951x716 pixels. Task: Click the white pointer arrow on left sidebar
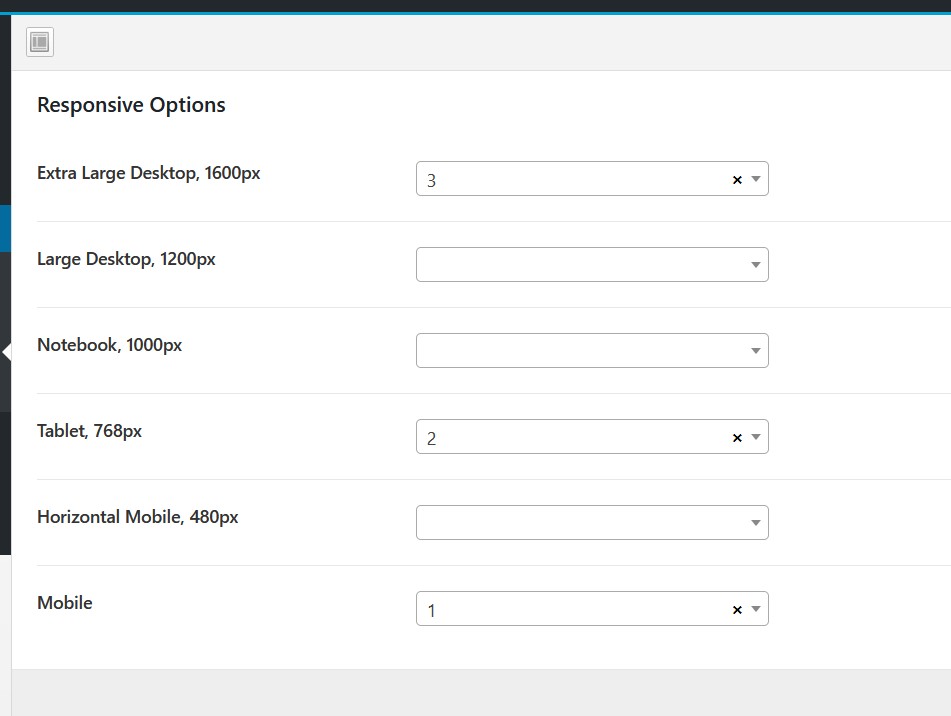click(7, 352)
